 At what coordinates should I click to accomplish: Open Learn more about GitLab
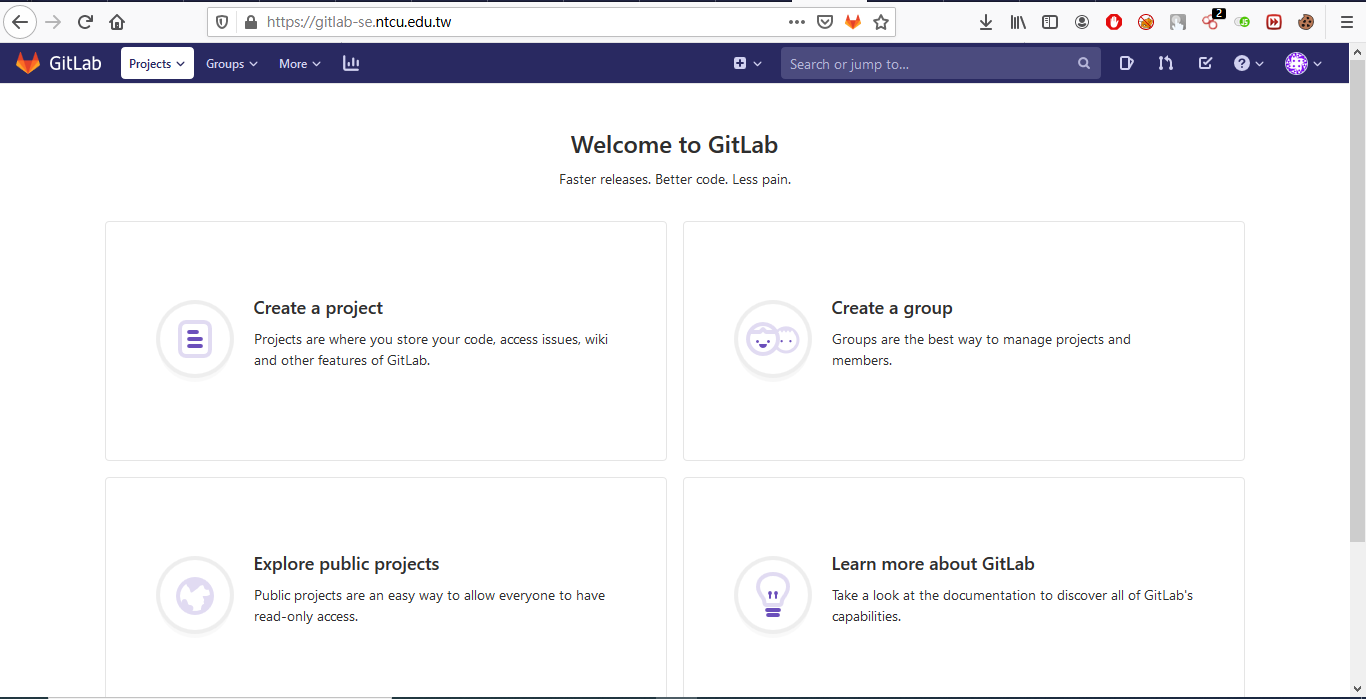point(933,564)
